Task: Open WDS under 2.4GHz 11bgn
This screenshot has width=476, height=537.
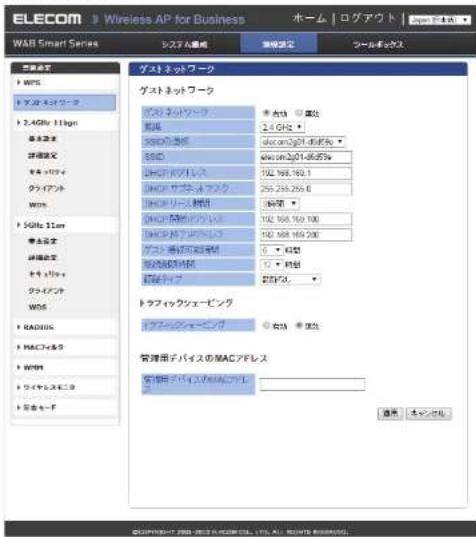Action: click(38, 205)
